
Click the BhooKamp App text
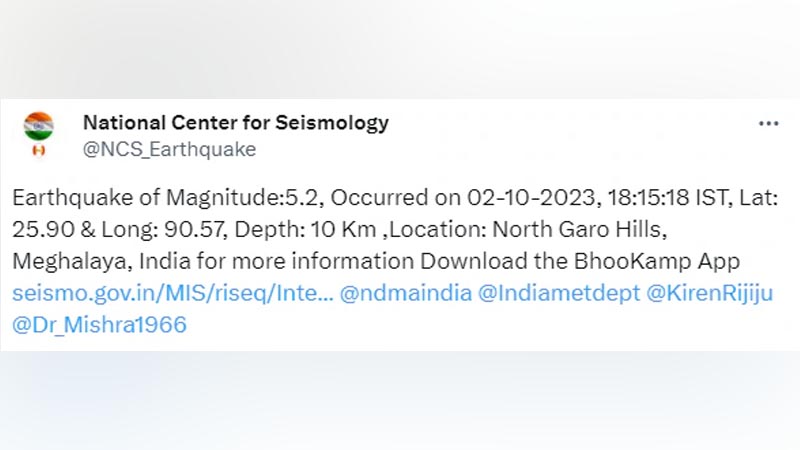[657, 261]
